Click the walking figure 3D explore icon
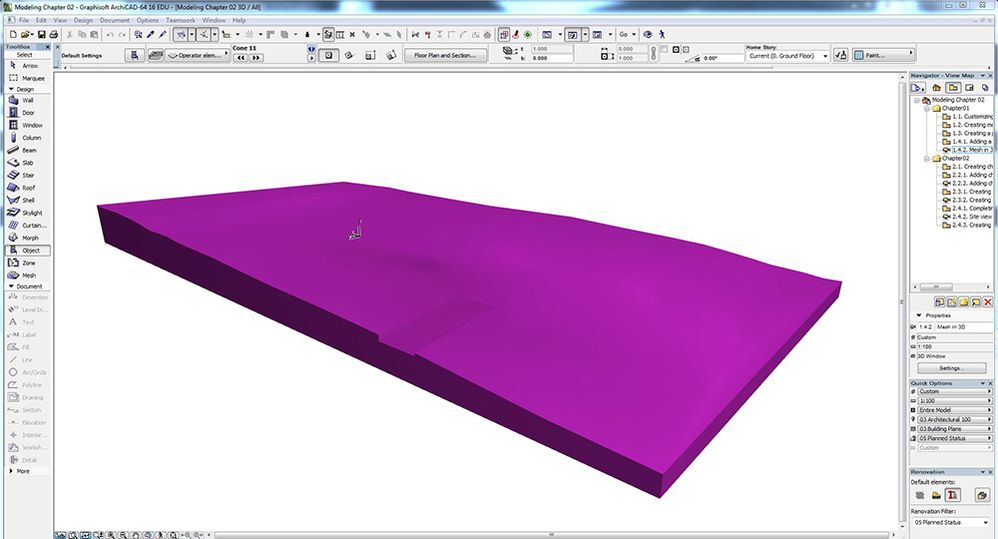Viewport: 998px width, 539px height. coord(662,34)
